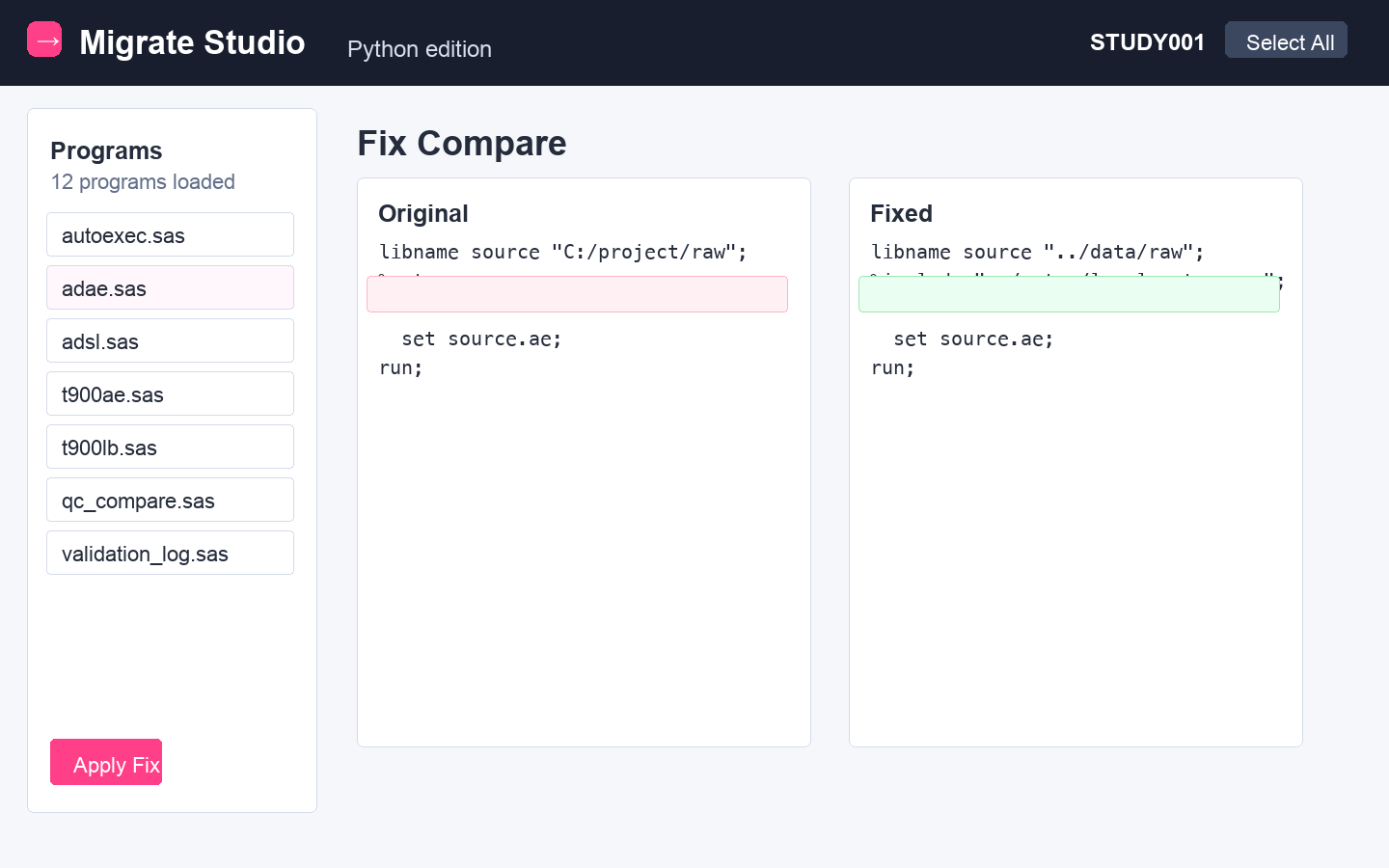Select adae.sas in the Programs list
The image size is (1389, 868).
170,287
